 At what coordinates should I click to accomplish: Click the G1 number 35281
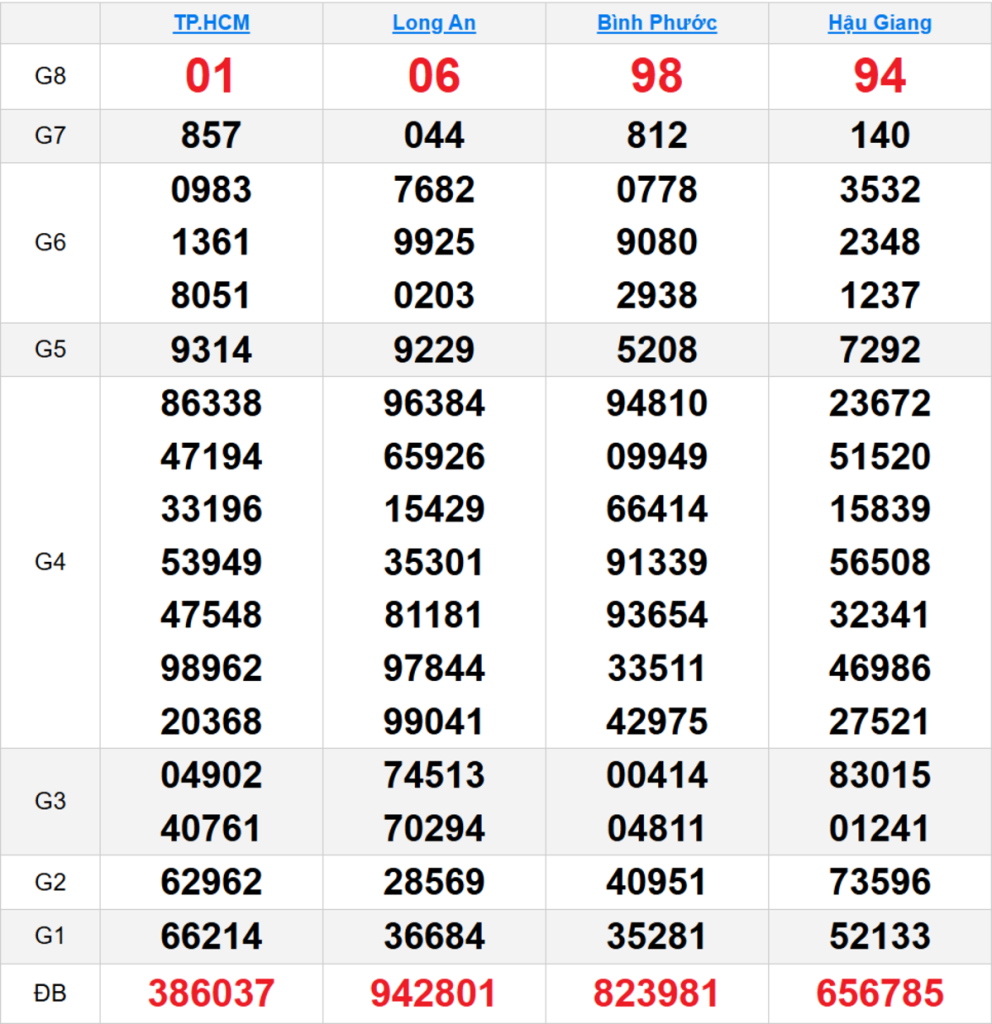click(656, 936)
